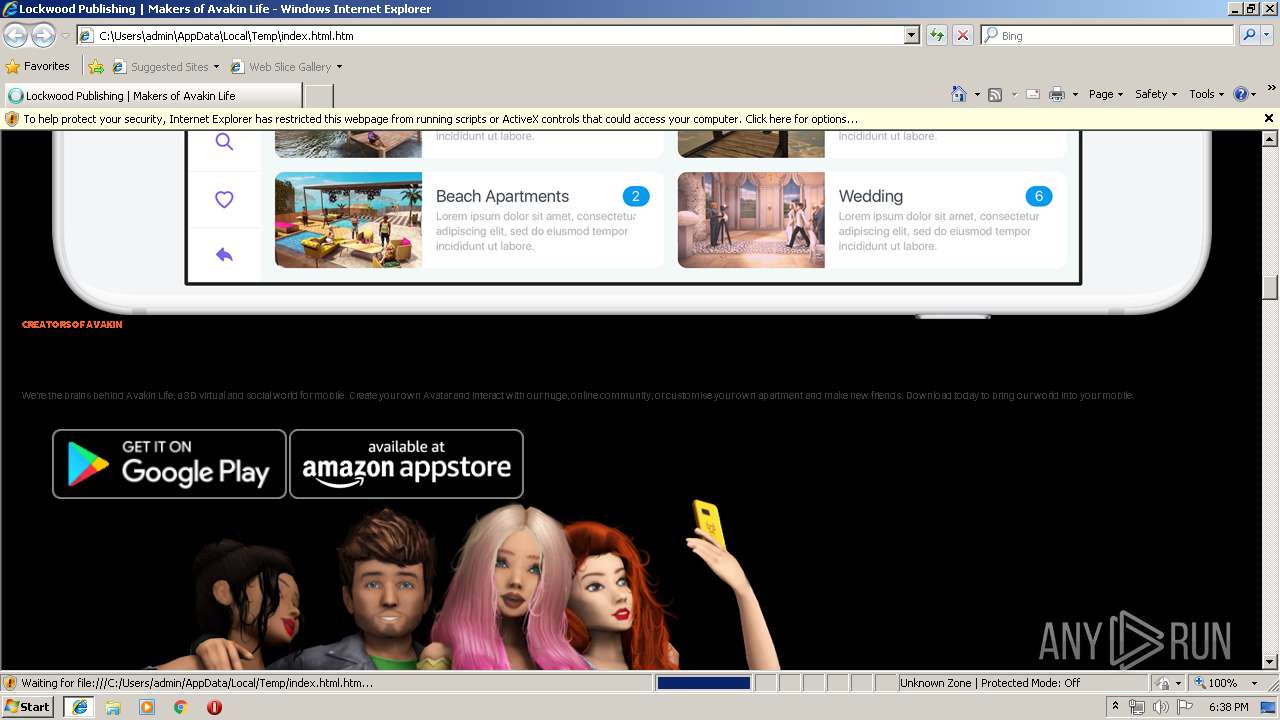1280x720 pixels.
Task: Click the status bar security lock icon
Action: tap(1163, 683)
